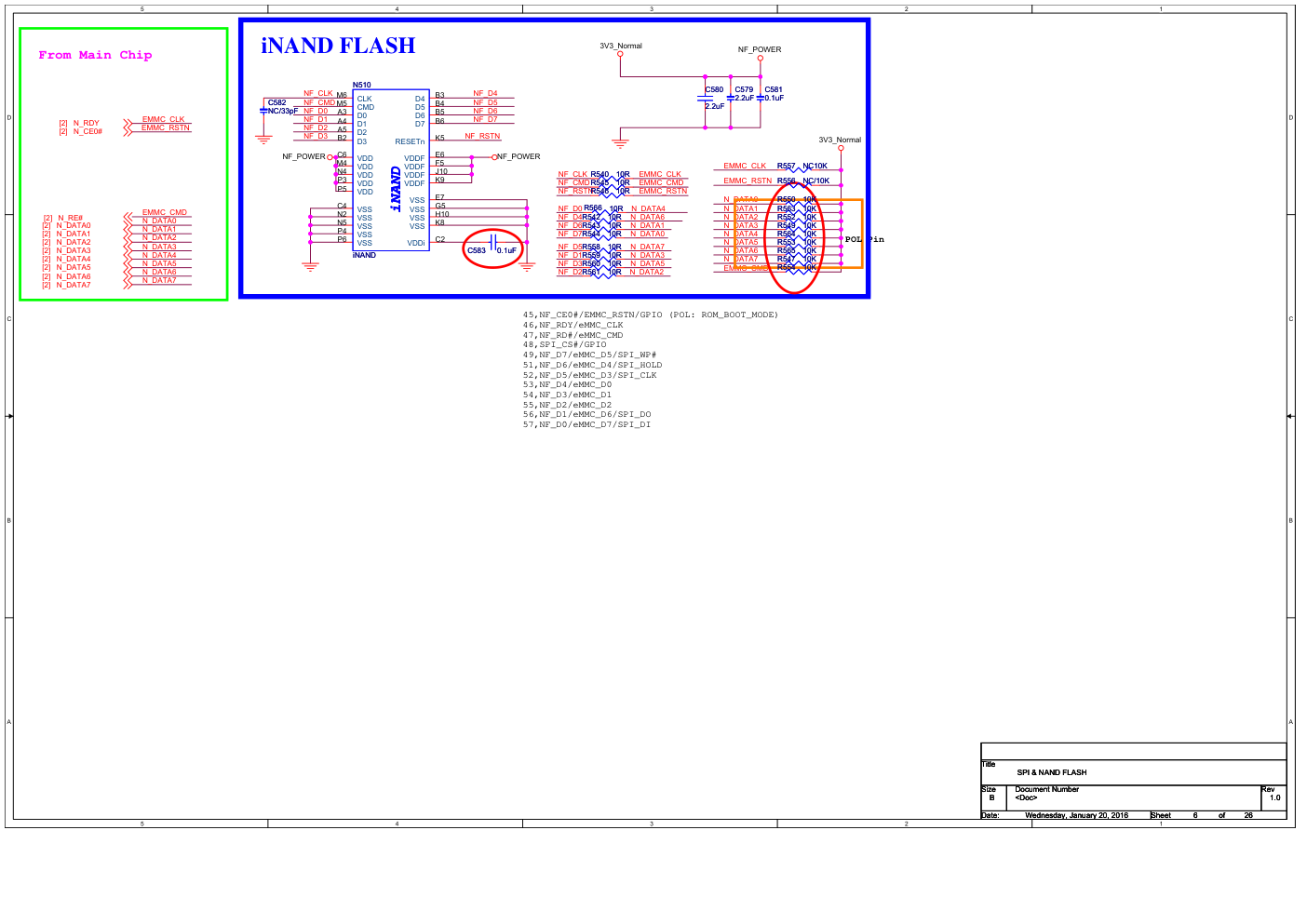
Task: Click note line 45,NF_CE0#/EMMC_RSTN/GPIO
Action: 651,315
